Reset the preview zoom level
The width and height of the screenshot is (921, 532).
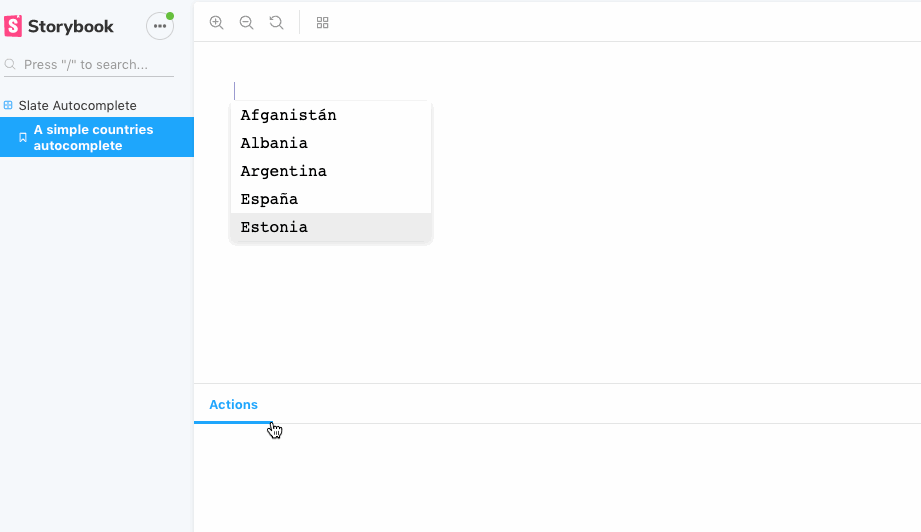[x=276, y=22]
